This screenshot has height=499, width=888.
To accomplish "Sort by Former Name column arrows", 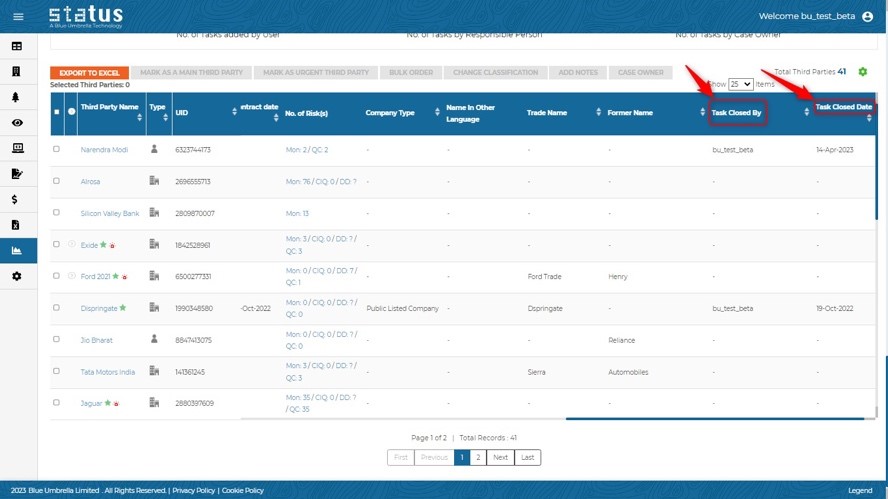I will point(702,112).
